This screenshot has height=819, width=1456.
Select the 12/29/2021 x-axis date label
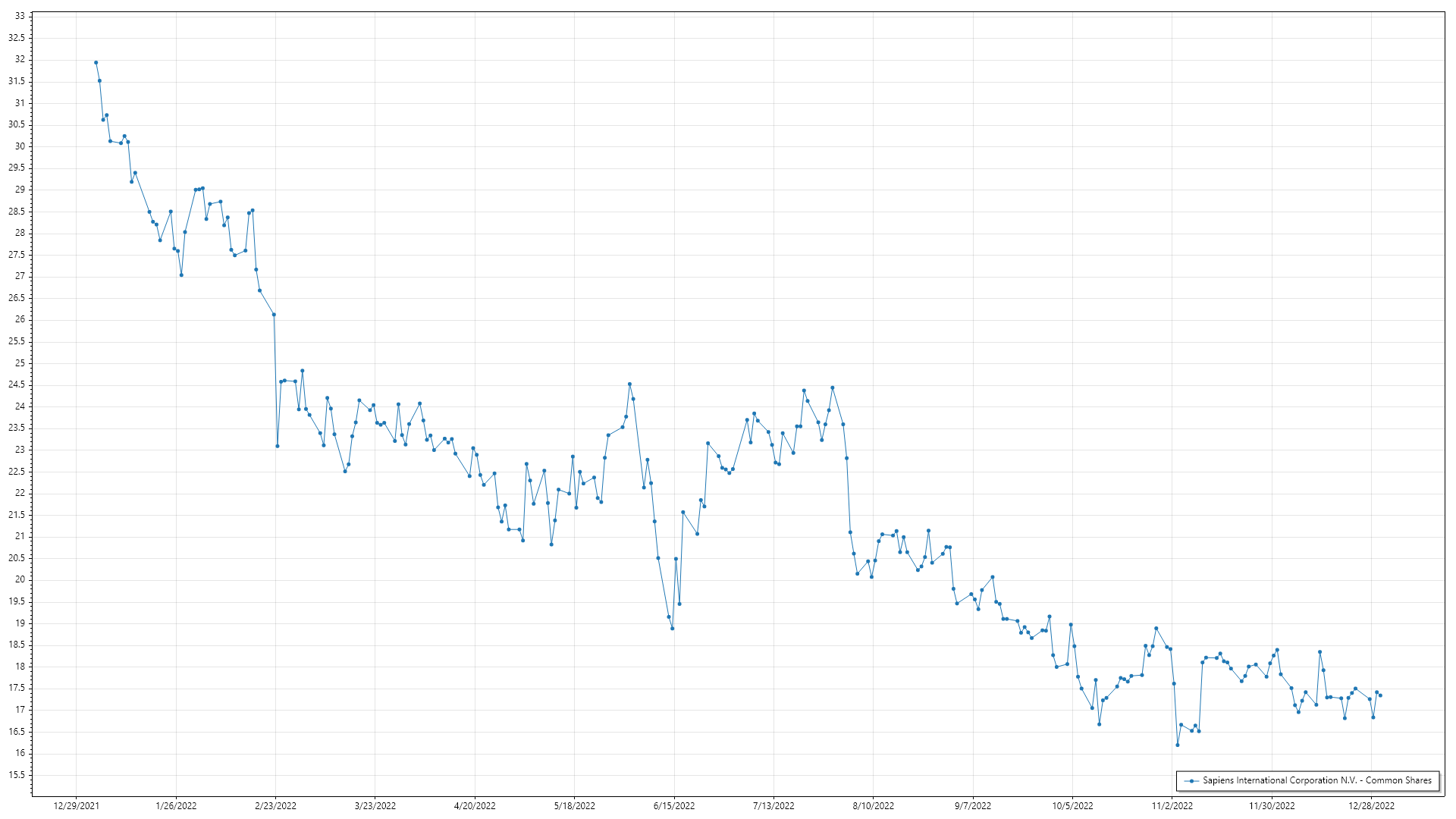pos(76,805)
